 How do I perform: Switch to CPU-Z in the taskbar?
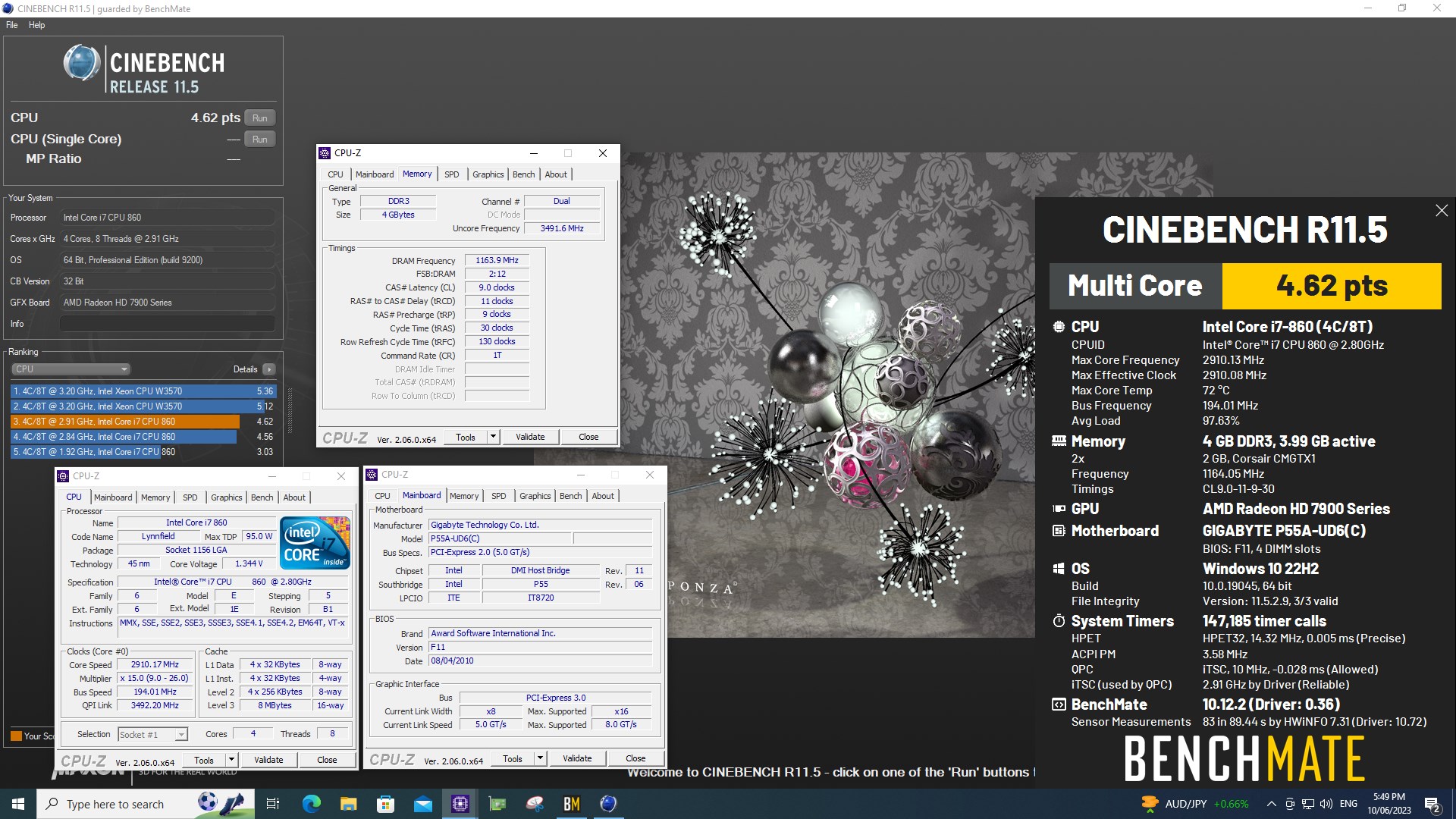pyautogui.click(x=460, y=804)
